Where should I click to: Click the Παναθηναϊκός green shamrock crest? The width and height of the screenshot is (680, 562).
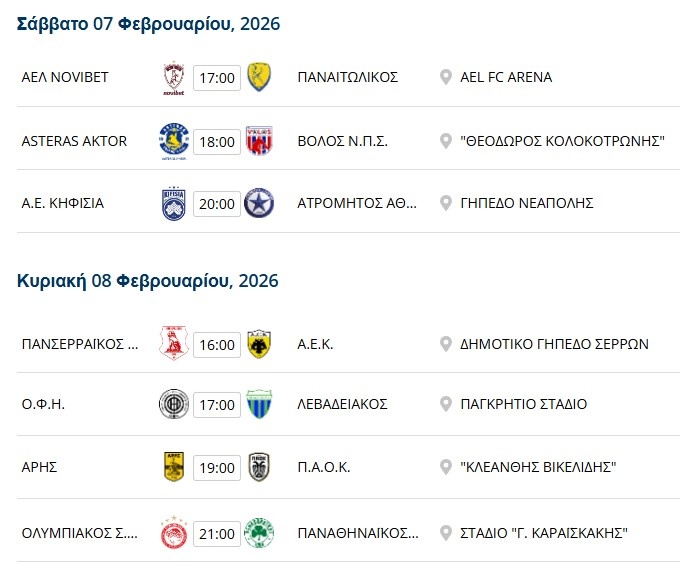259,533
